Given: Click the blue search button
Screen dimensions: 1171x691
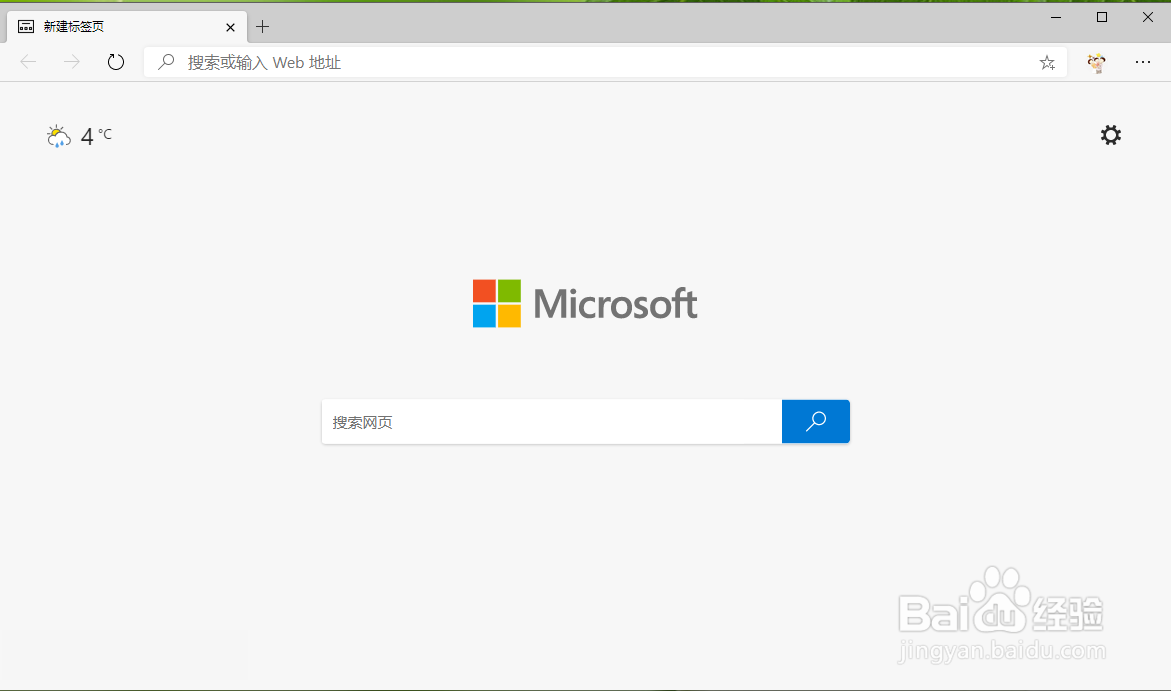Looking at the screenshot, I should point(816,421).
